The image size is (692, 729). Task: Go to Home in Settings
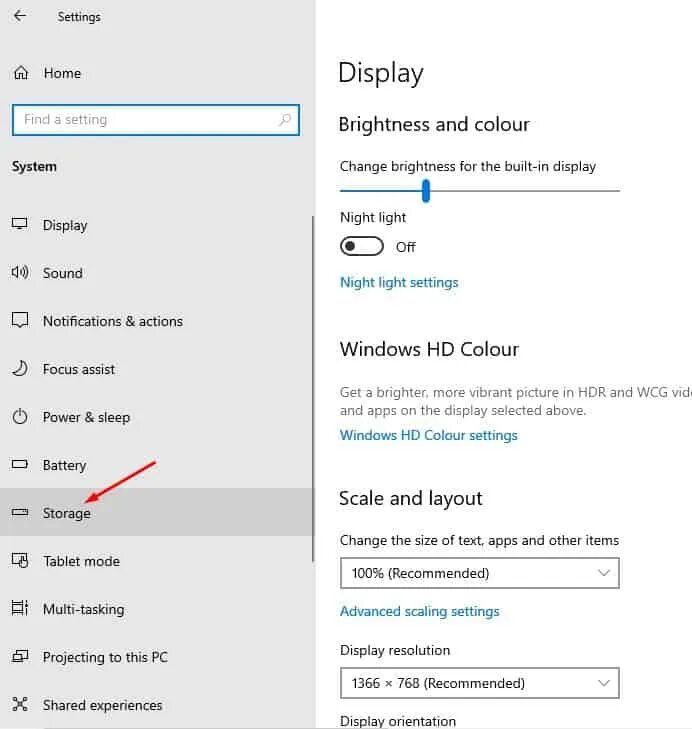coord(156,73)
